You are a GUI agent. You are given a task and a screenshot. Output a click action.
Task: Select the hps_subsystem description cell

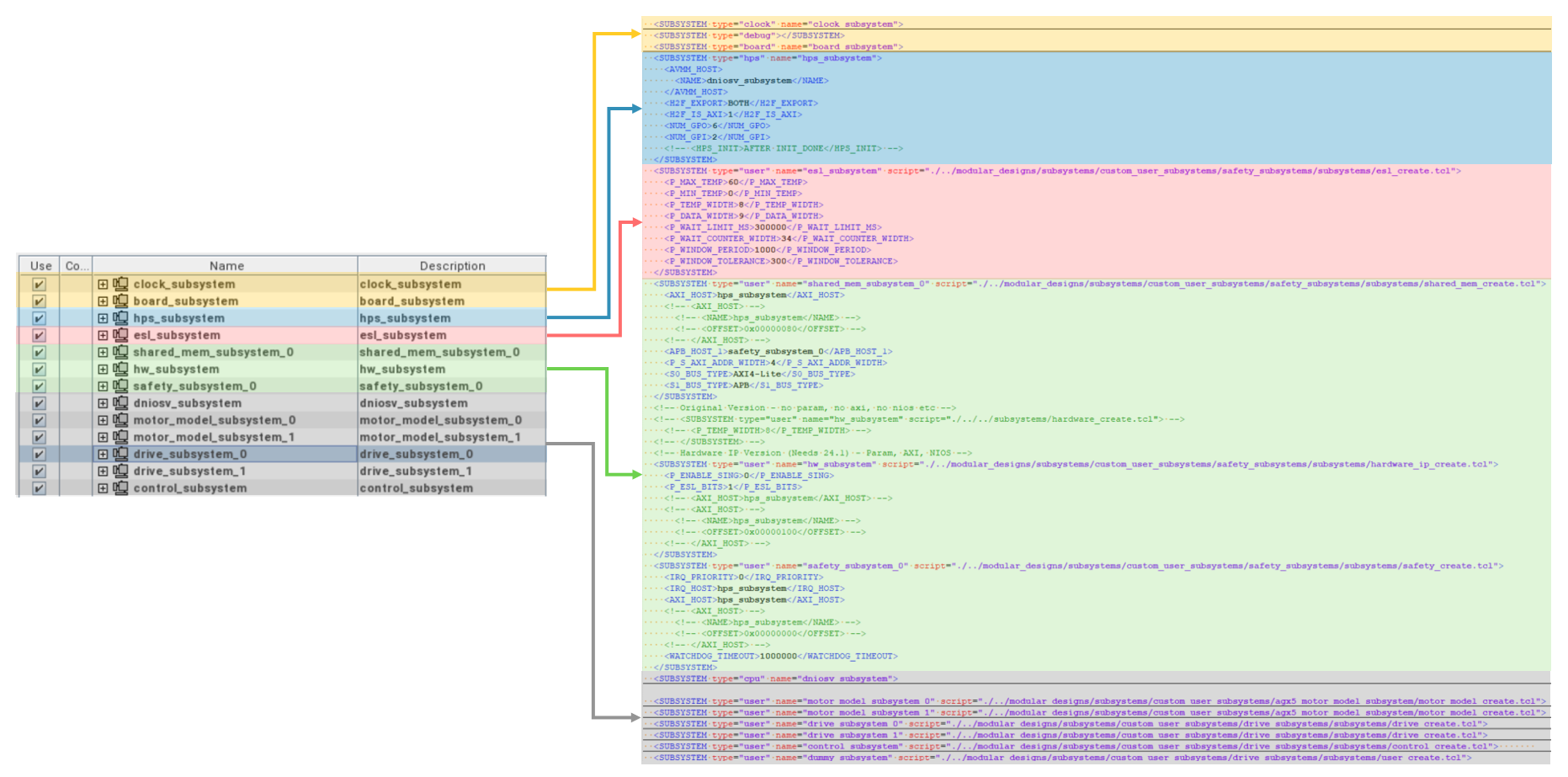(x=406, y=318)
